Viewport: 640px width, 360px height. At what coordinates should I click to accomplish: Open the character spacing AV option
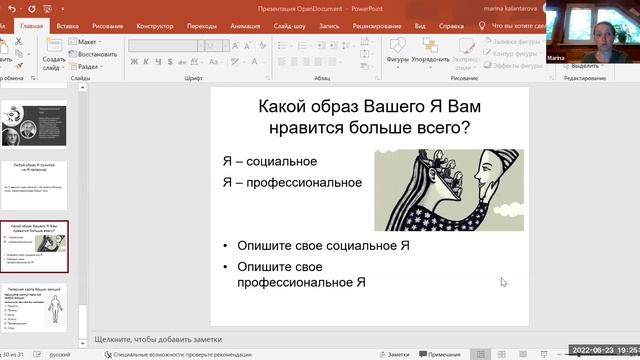coord(194,62)
